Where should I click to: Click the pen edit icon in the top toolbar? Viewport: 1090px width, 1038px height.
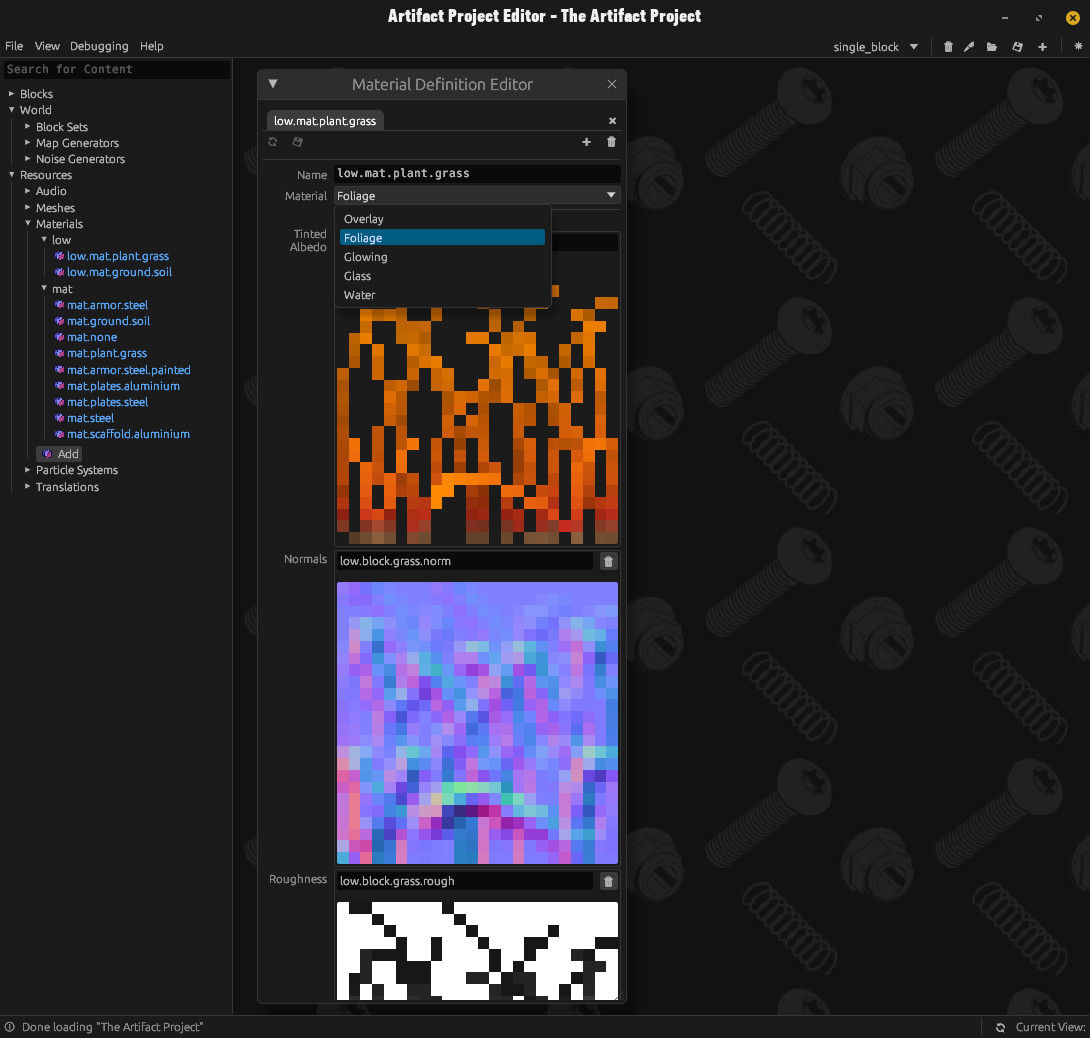pyautogui.click(x=969, y=47)
